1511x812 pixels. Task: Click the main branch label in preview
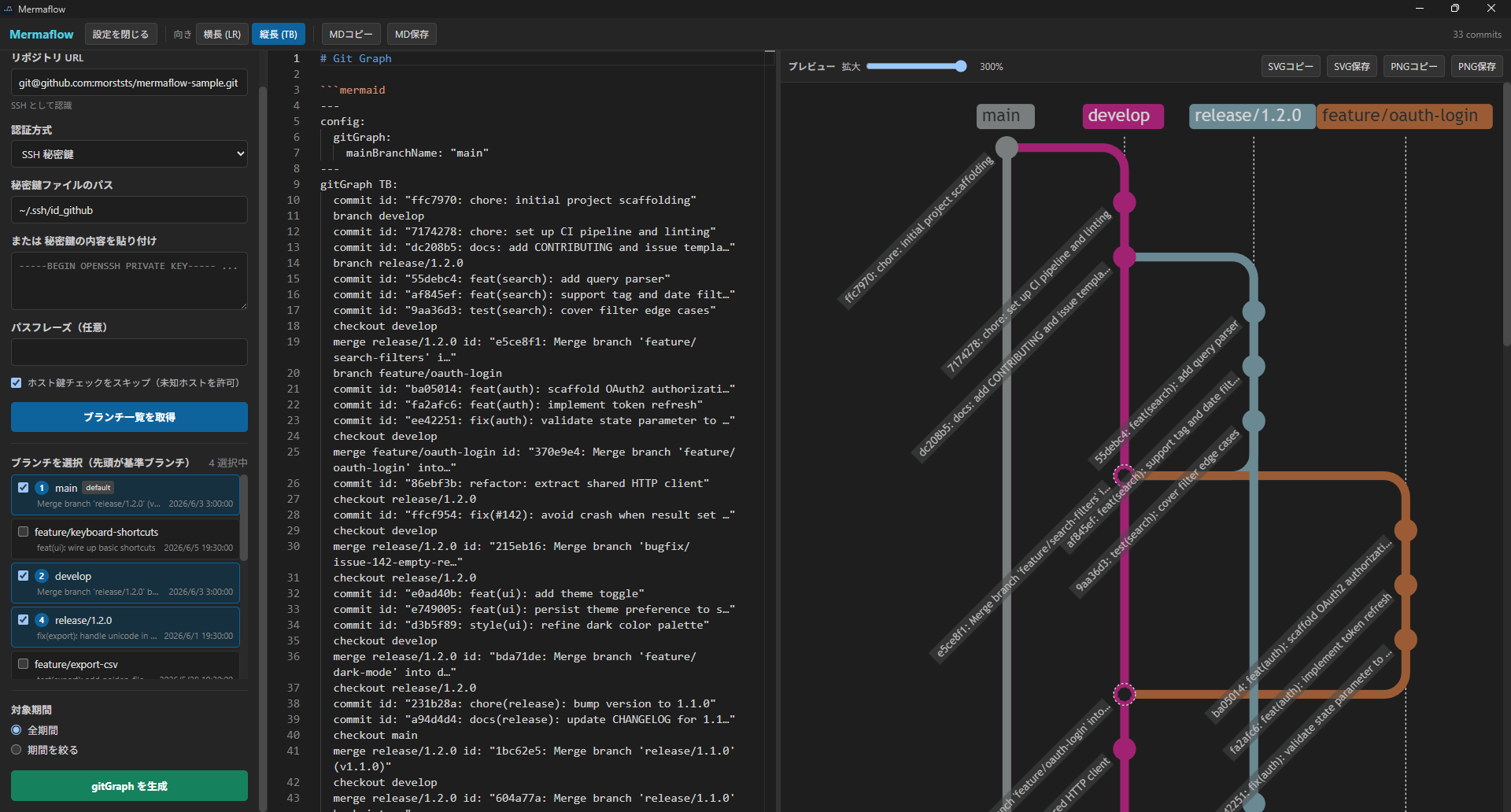pyautogui.click(x=1006, y=116)
